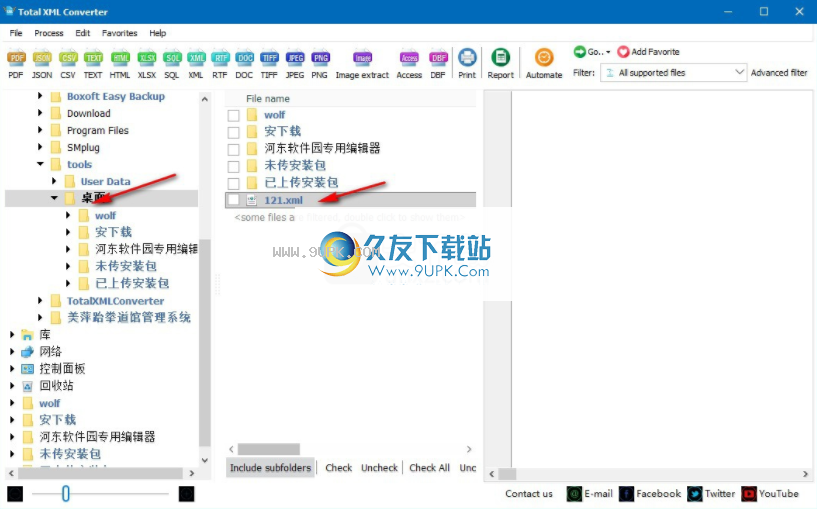Expand the Download folder node
817x509 pixels.
[40, 113]
